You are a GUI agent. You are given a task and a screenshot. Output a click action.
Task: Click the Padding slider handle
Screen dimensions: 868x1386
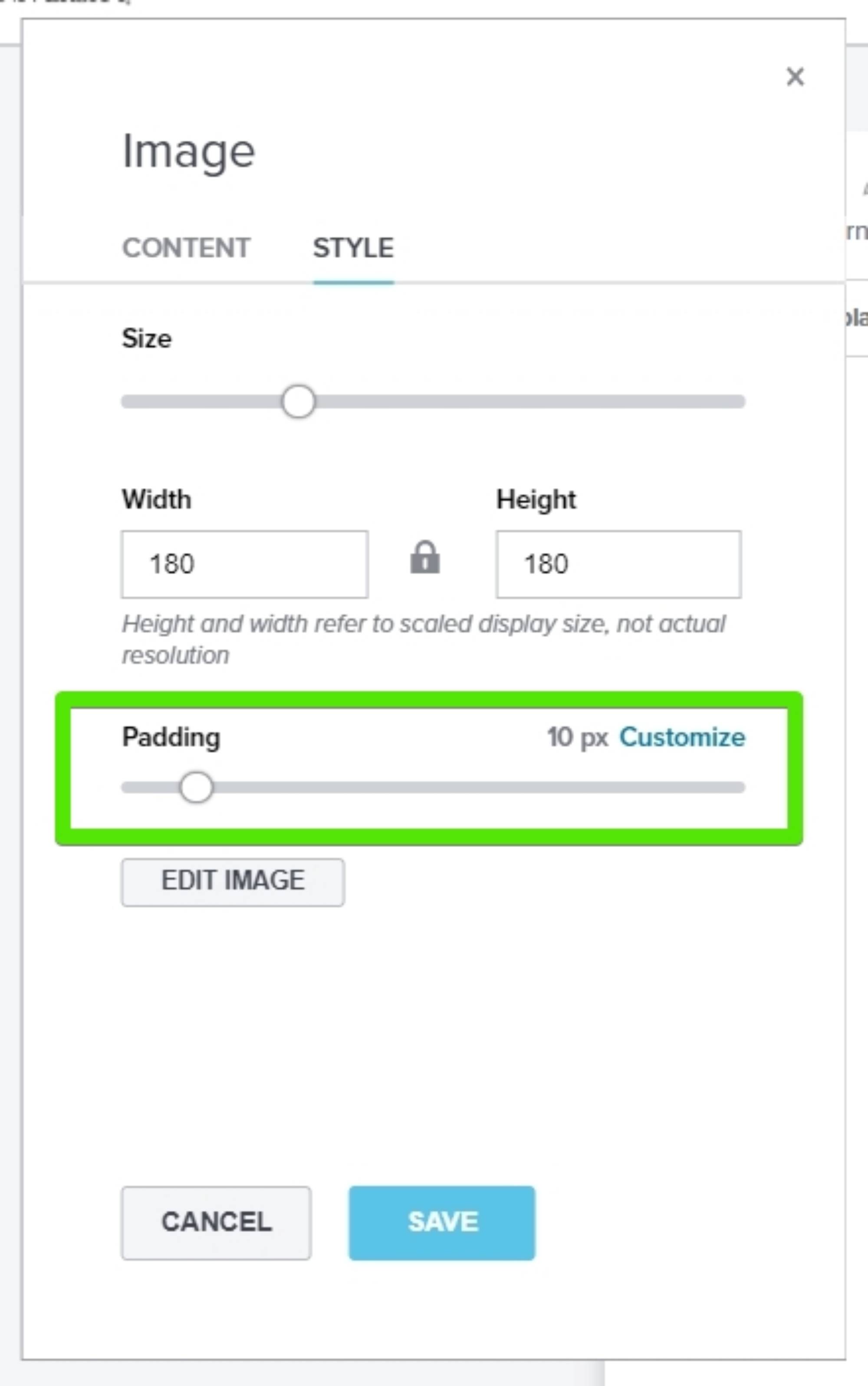[196, 788]
